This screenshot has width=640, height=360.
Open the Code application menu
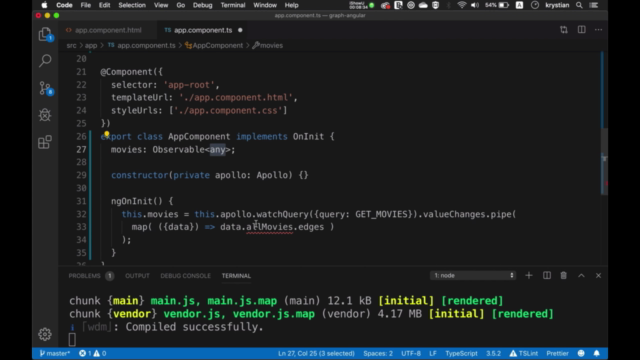point(64,5)
